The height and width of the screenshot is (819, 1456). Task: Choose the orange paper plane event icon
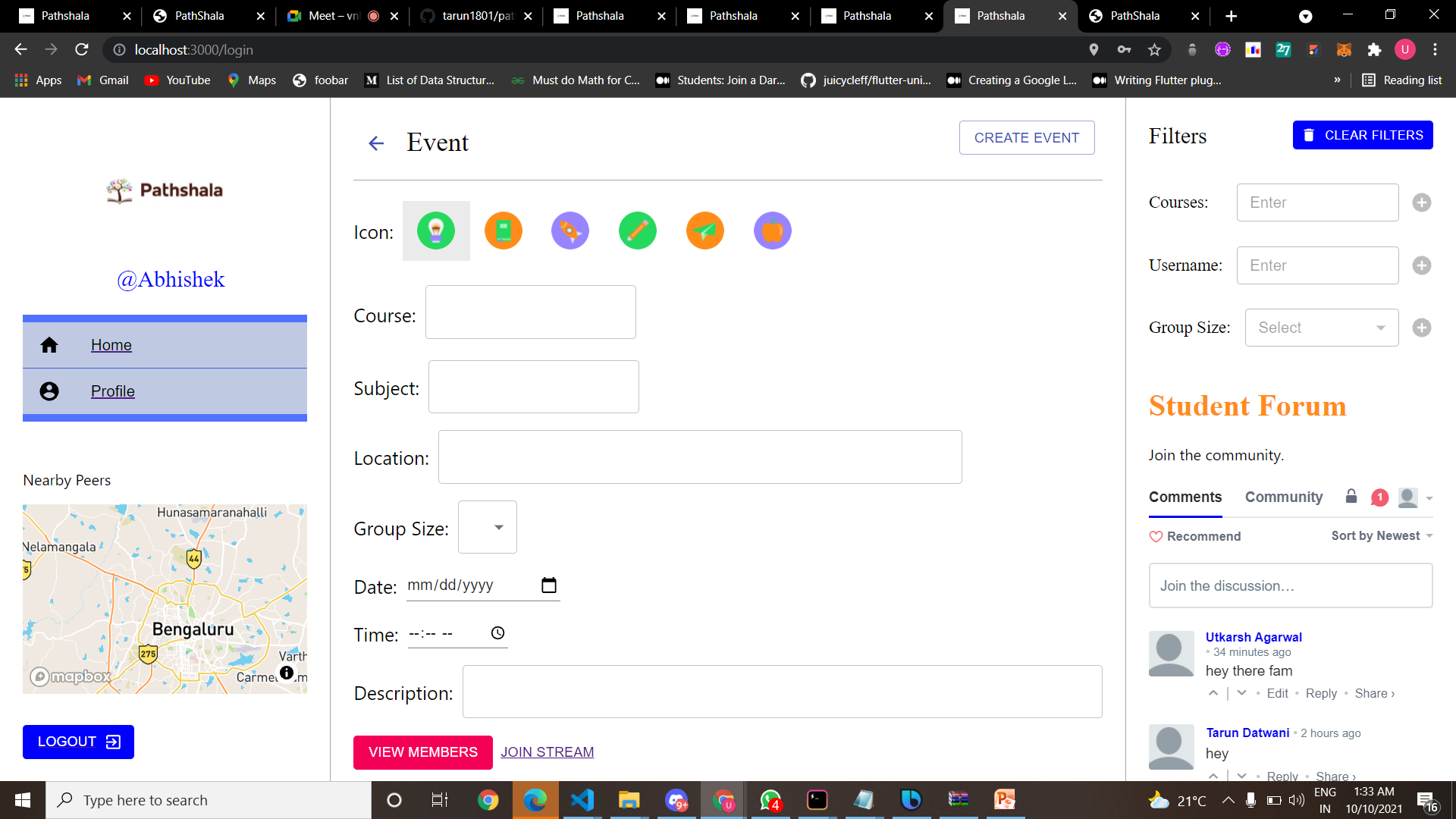click(705, 231)
